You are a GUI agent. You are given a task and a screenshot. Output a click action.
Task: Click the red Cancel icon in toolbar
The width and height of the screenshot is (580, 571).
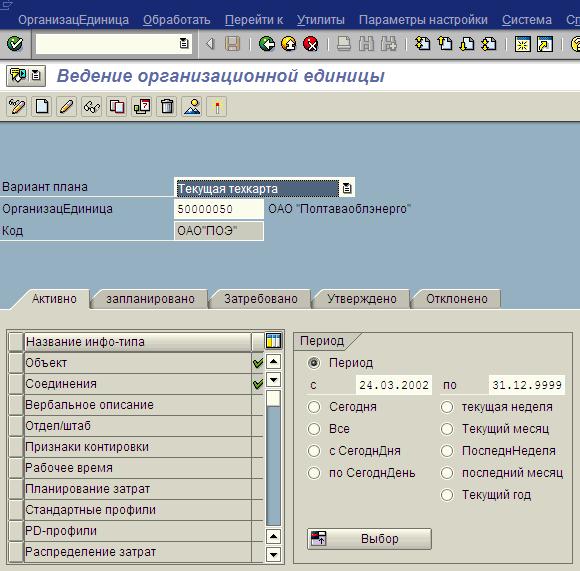click(311, 44)
